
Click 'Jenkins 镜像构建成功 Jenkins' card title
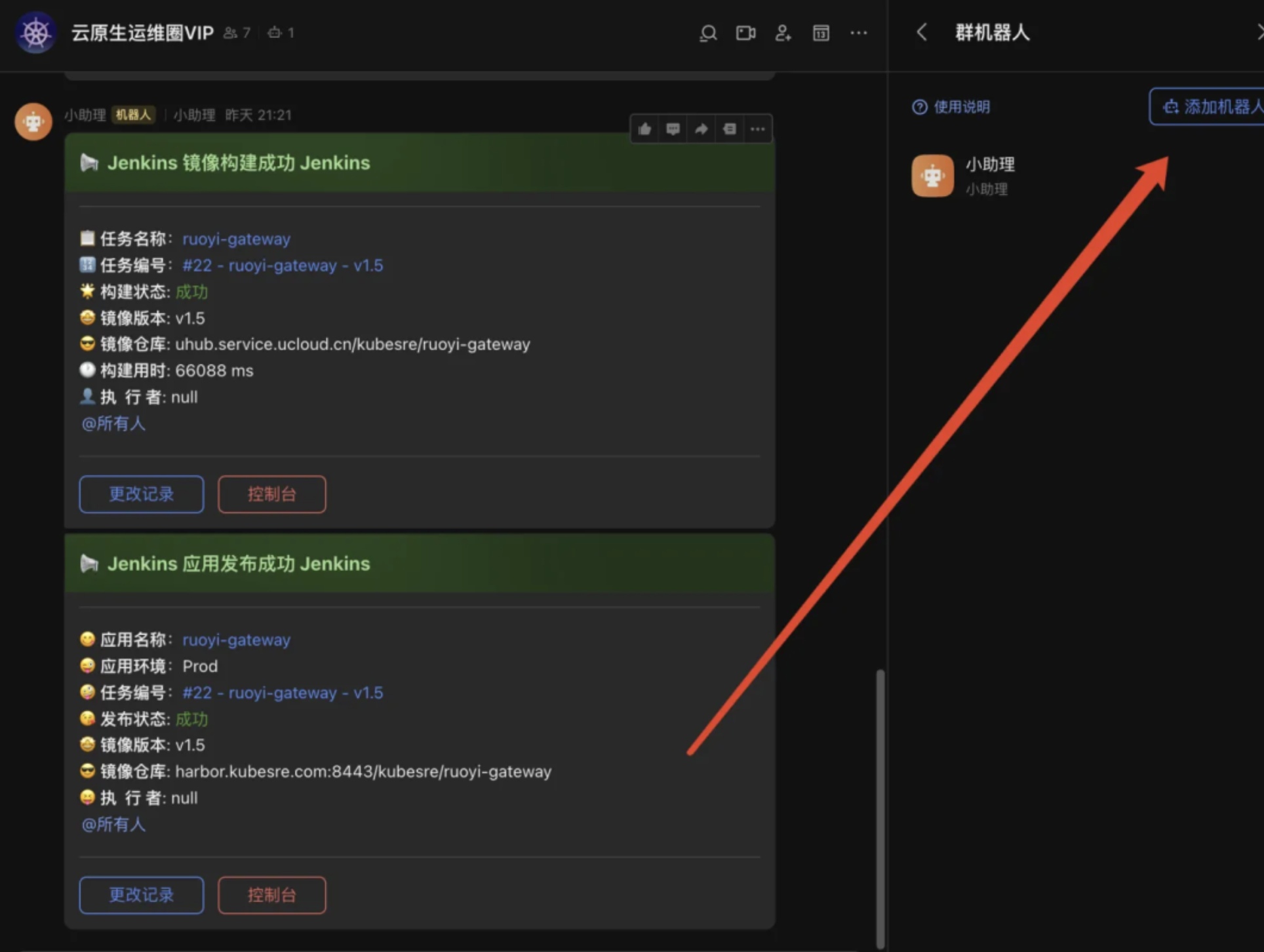pyautogui.click(x=239, y=163)
